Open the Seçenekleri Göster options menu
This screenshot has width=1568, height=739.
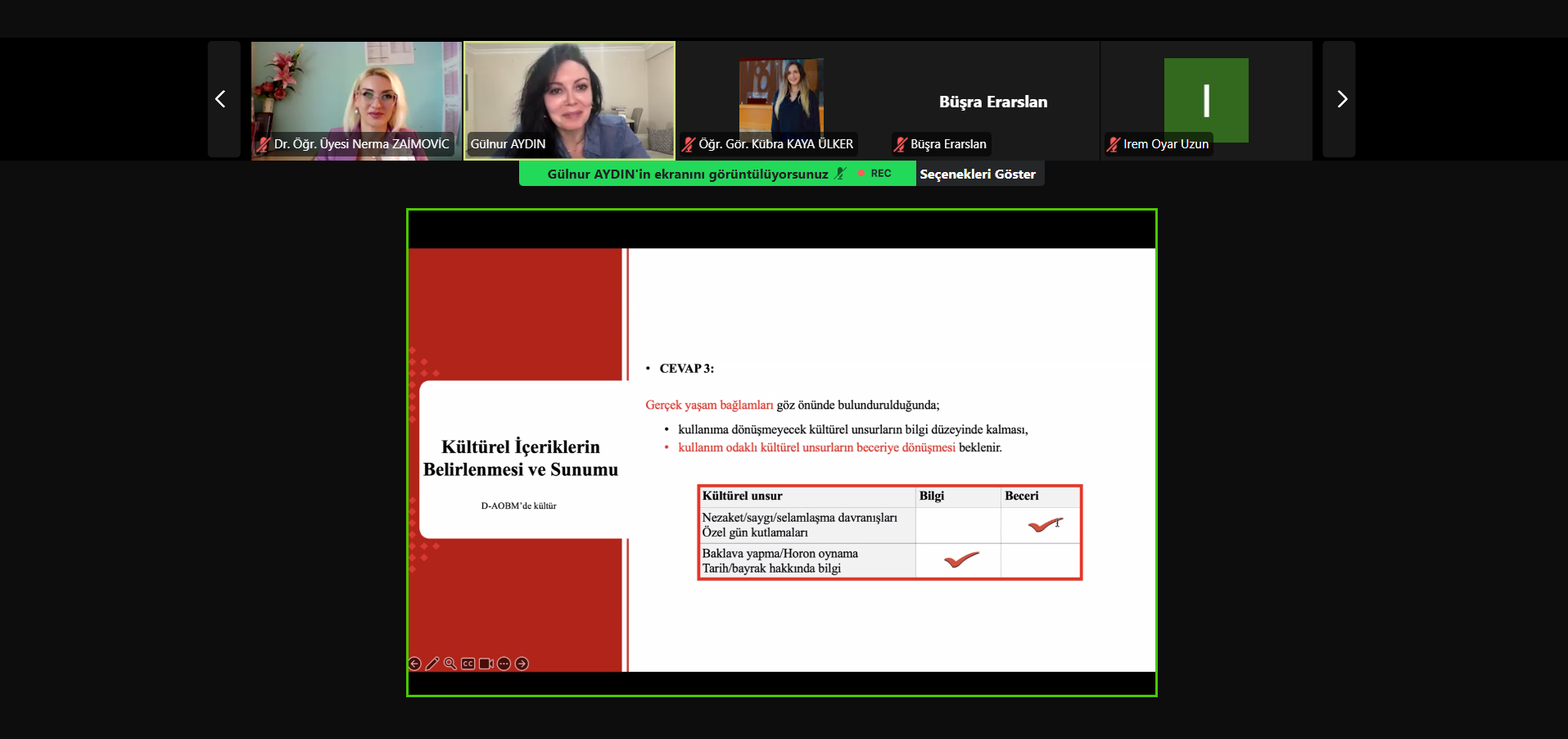point(978,174)
